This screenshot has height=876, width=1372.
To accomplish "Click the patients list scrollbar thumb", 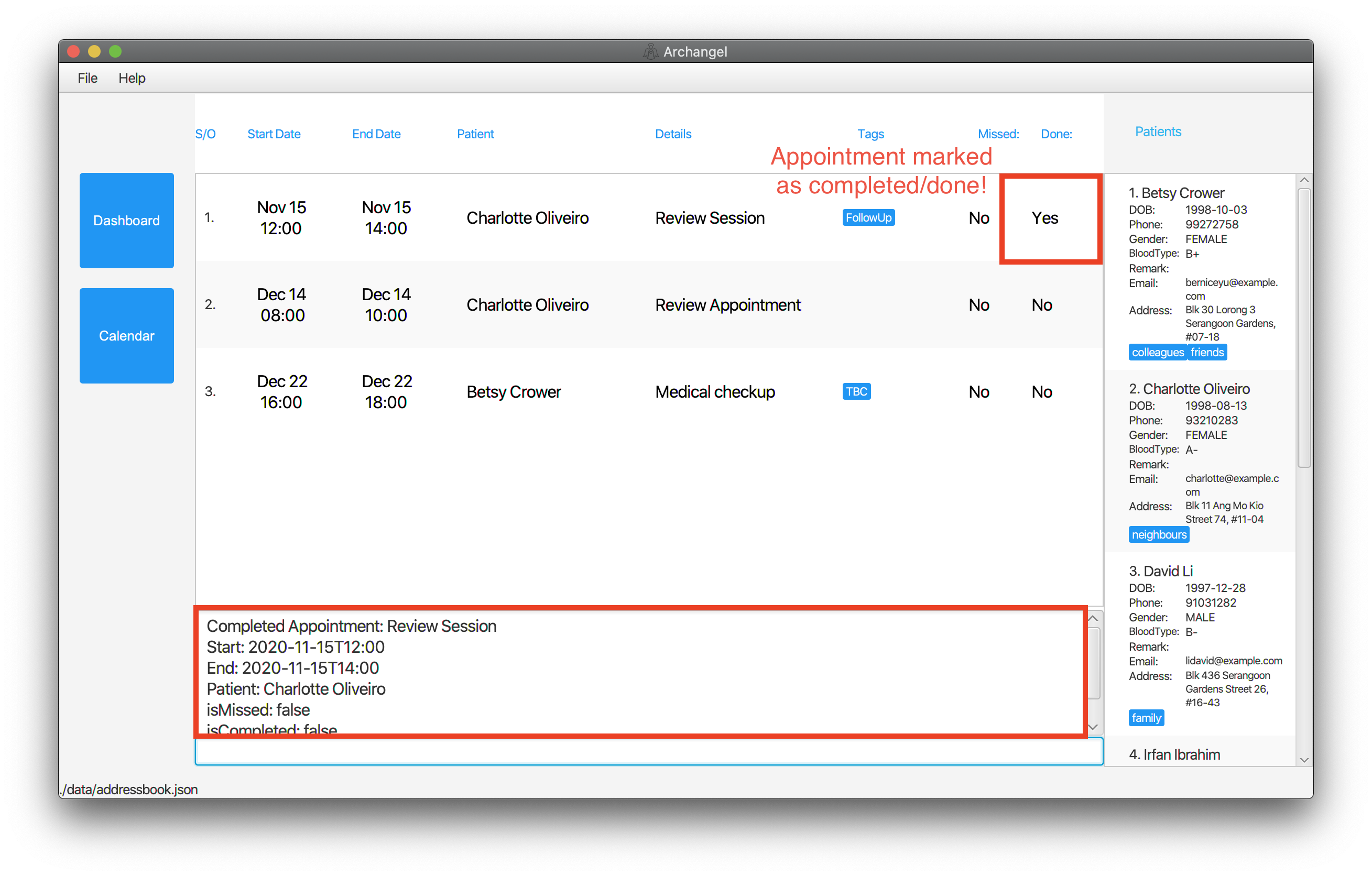I will (x=1304, y=328).
